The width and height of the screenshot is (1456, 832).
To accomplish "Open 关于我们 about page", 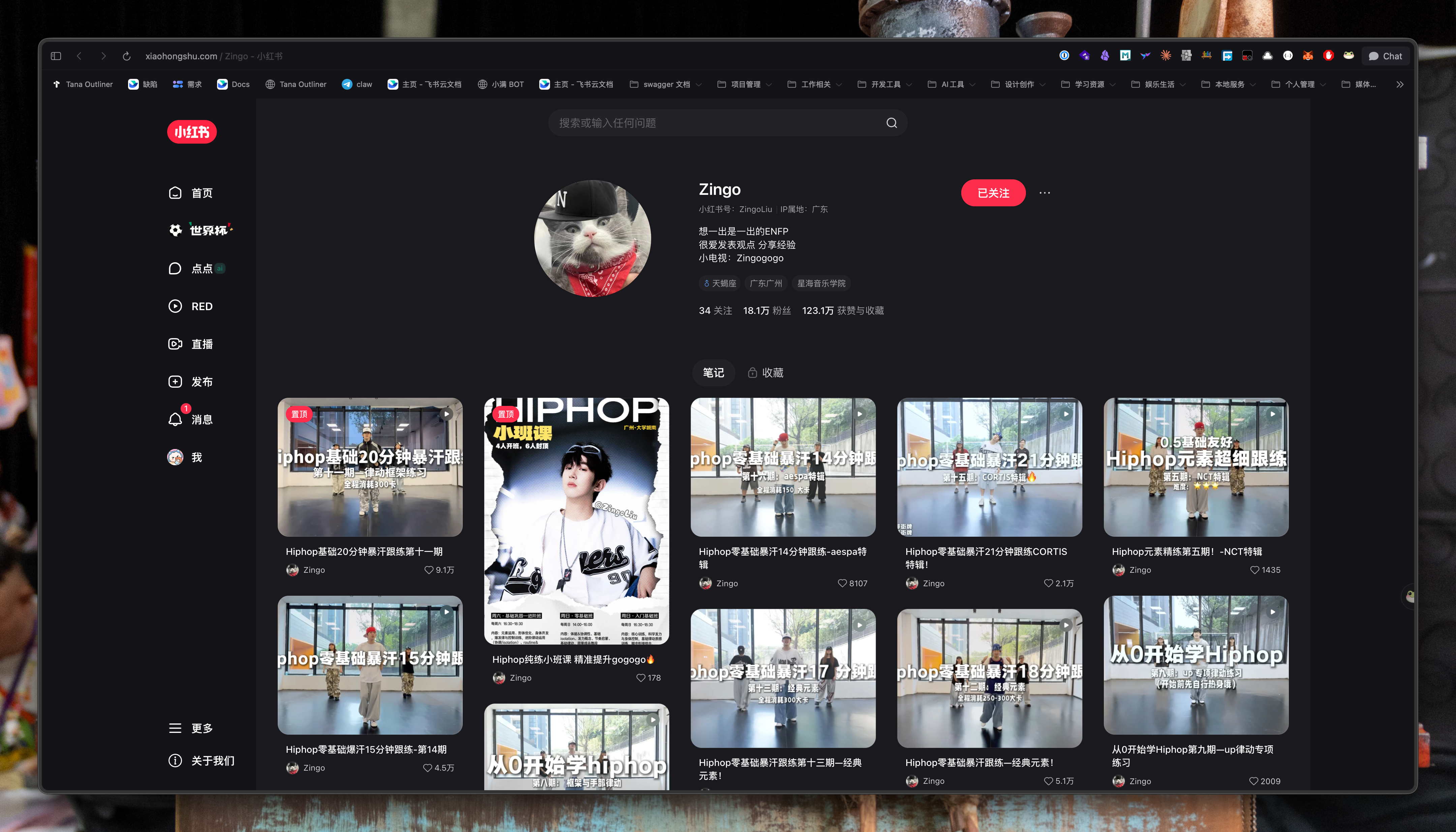I will 202,761.
